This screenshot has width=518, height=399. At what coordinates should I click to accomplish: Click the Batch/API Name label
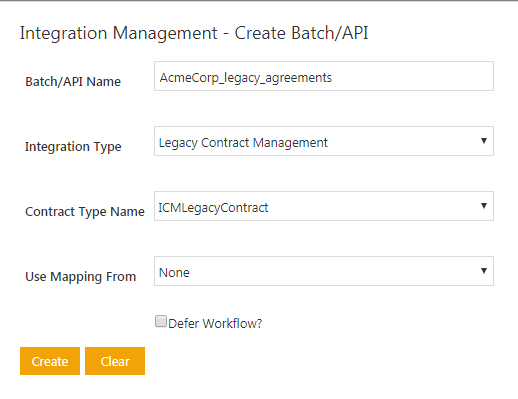tap(73, 82)
